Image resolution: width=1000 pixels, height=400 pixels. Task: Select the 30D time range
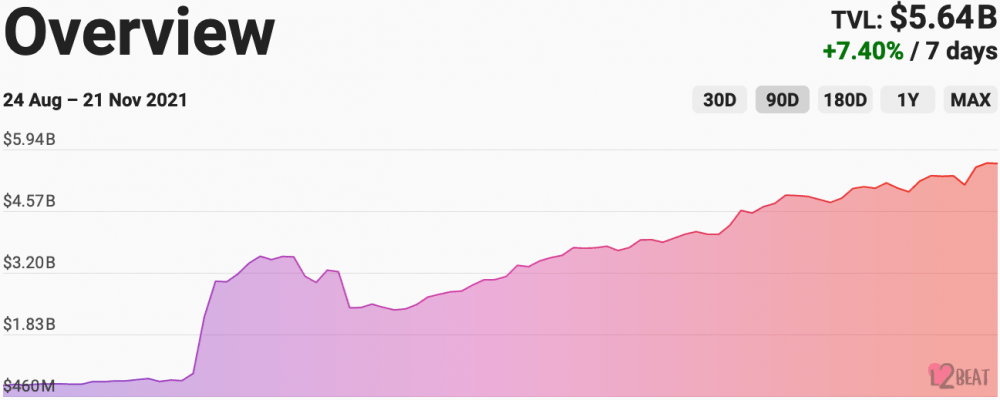click(x=719, y=100)
